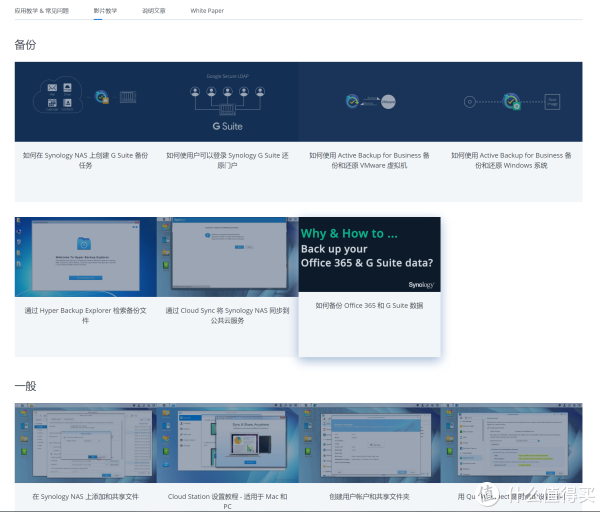This screenshot has height=512, width=600.
Task: Click the 'G Suite' label in the LDAP thumbnail
Action: tap(228, 126)
